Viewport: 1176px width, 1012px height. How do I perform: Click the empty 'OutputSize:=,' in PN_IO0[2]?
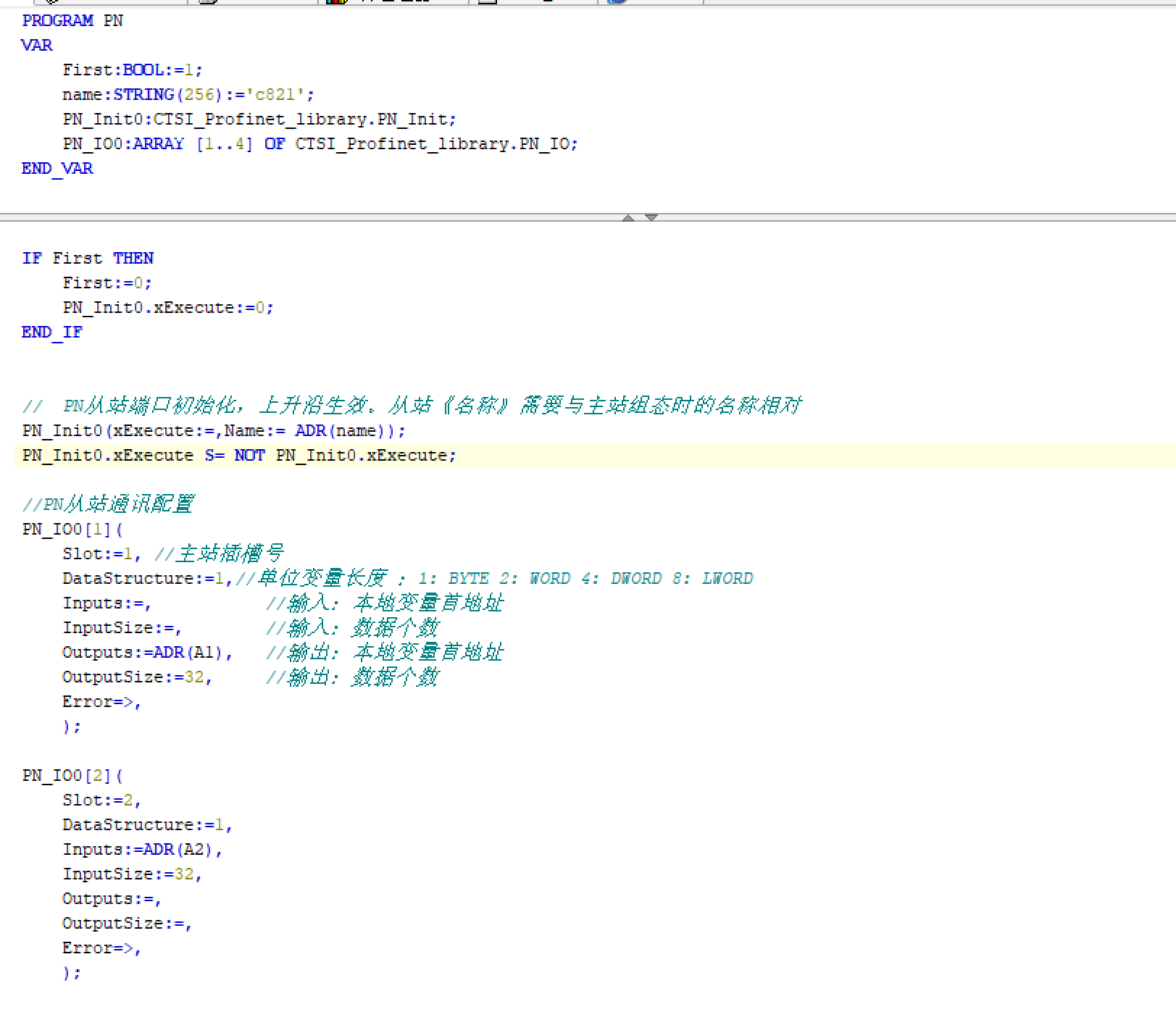point(128,924)
